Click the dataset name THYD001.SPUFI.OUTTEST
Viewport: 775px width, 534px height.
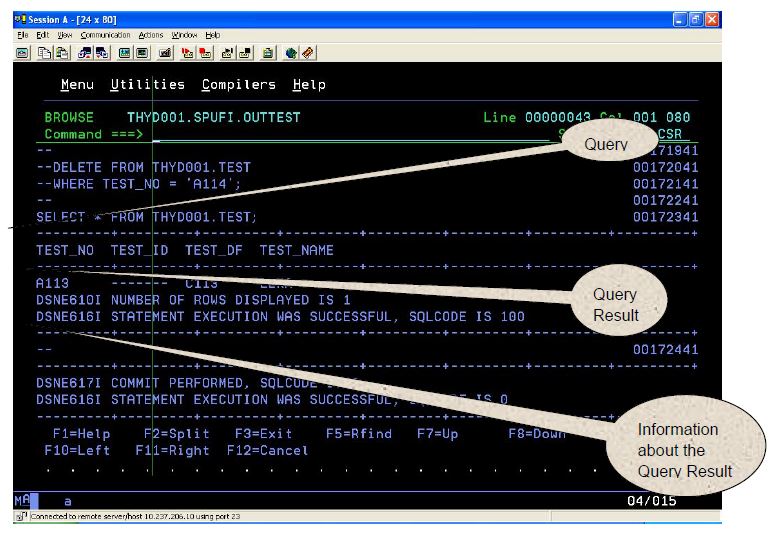[214, 118]
